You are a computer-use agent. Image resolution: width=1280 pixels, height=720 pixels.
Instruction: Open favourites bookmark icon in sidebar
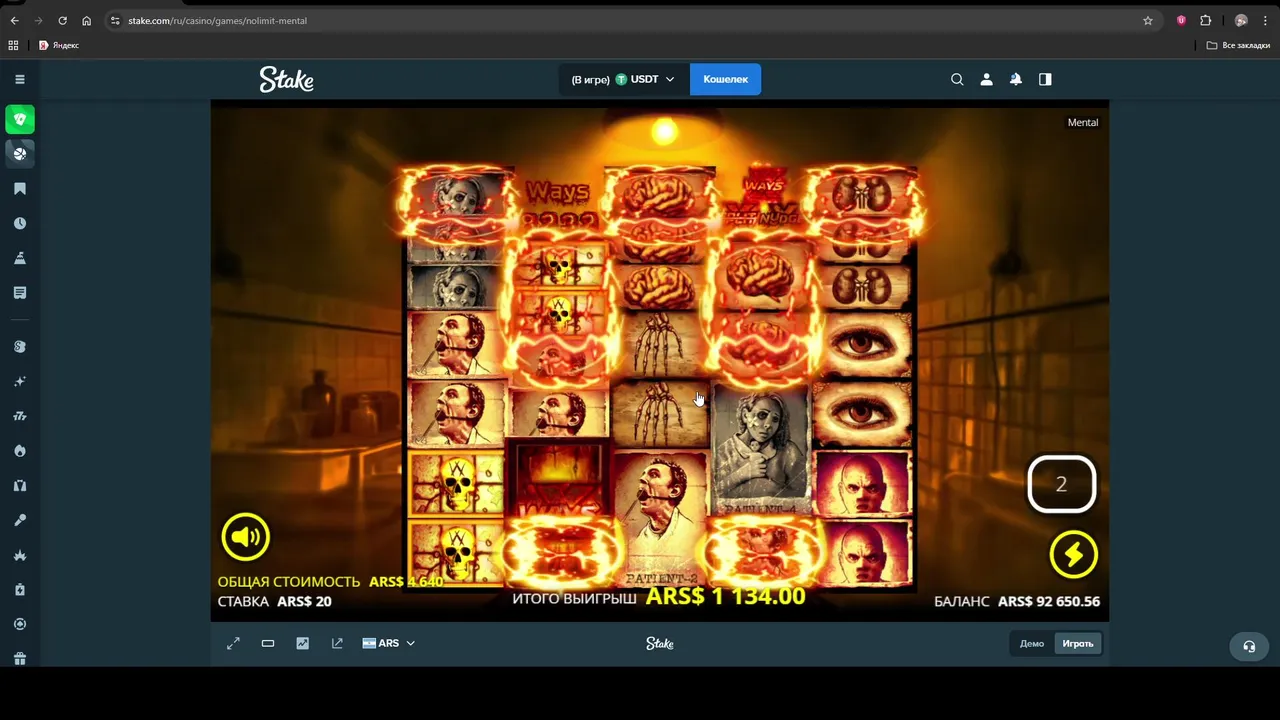[20, 189]
